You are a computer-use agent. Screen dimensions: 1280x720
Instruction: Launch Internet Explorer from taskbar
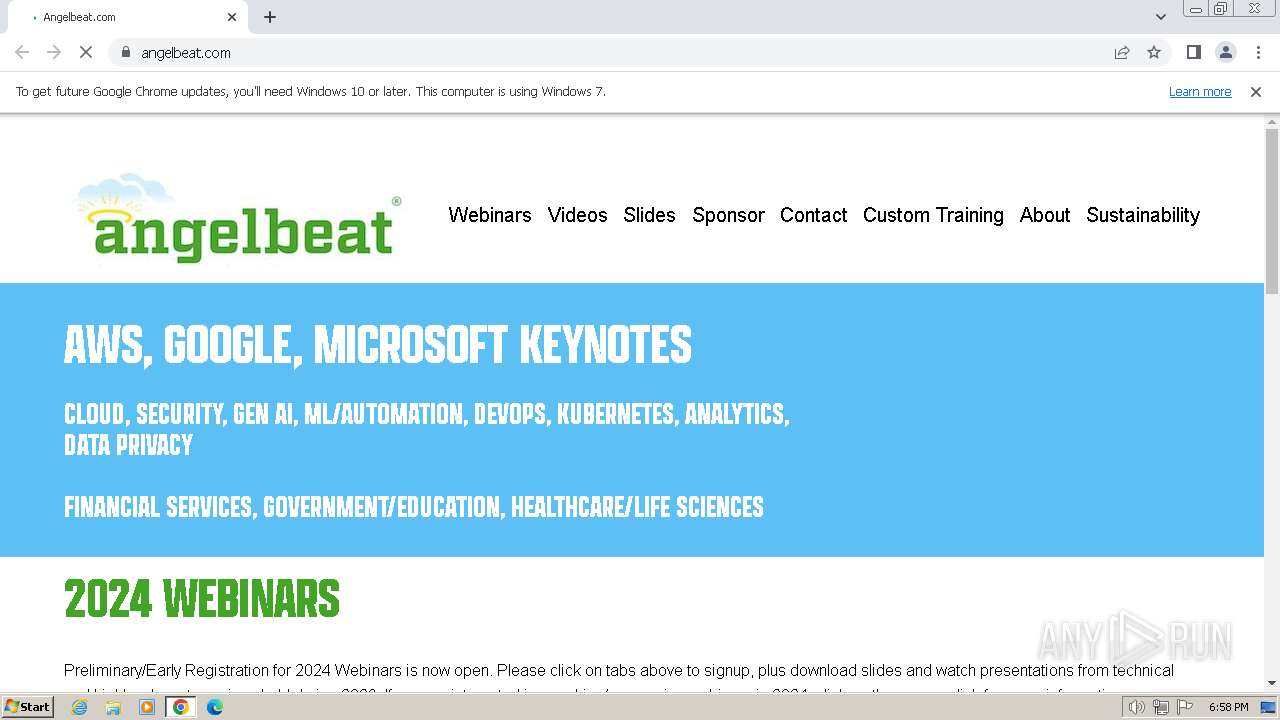[80, 707]
